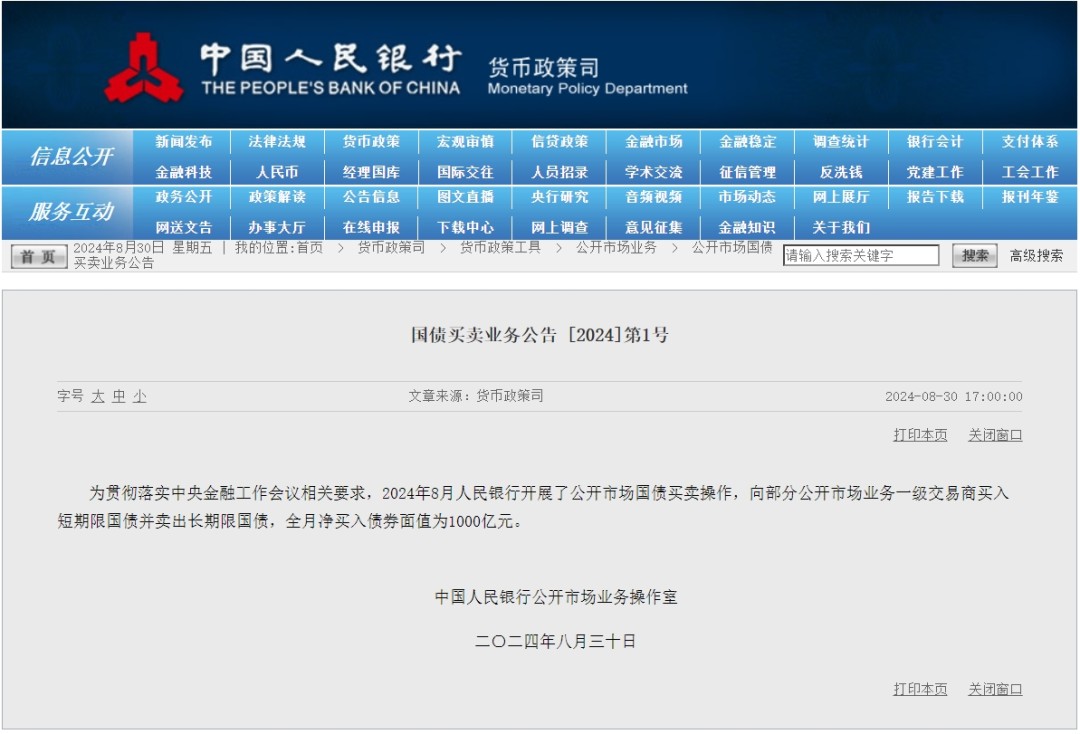Select 金融市场 in navigation bar
This screenshot has height=734, width=1080.
[x=654, y=142]
